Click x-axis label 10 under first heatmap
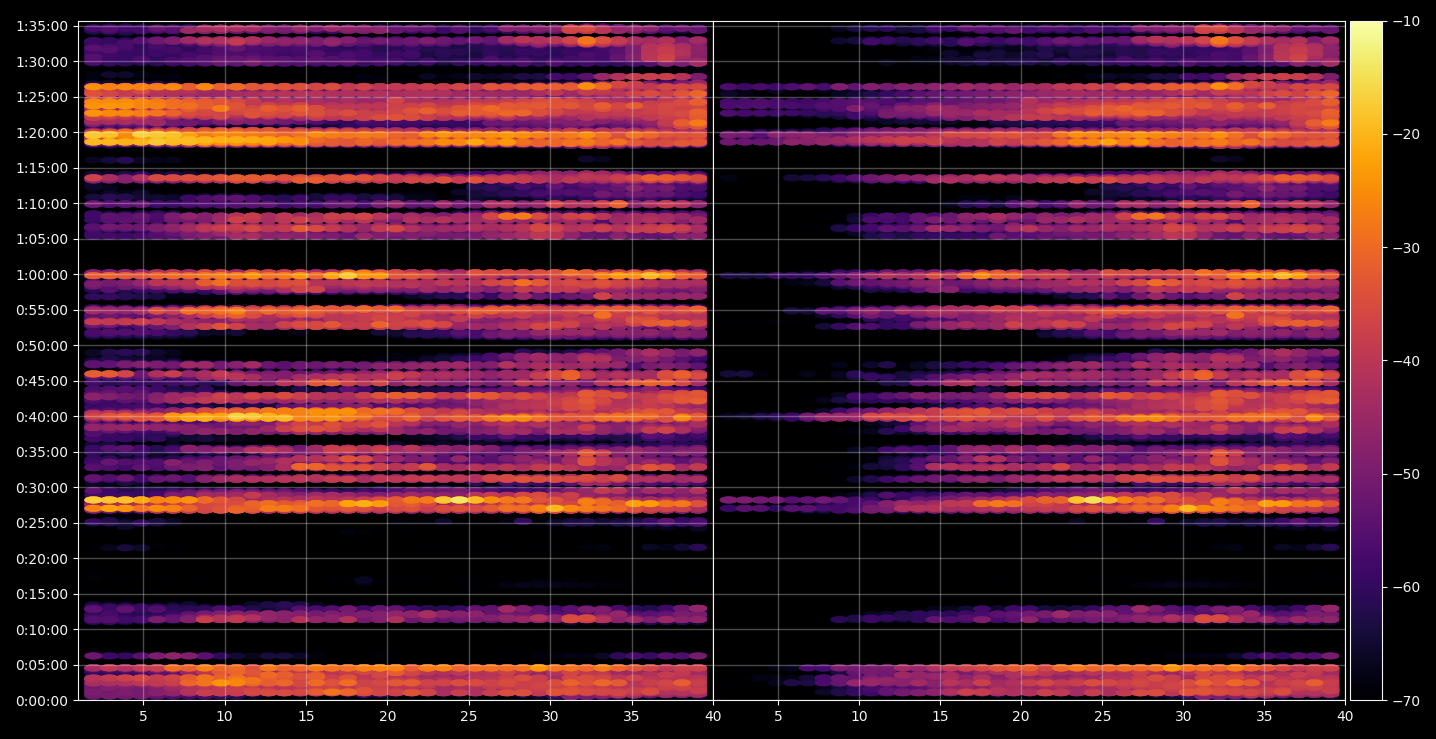The image size is (1436, 739). coord(224,716)
